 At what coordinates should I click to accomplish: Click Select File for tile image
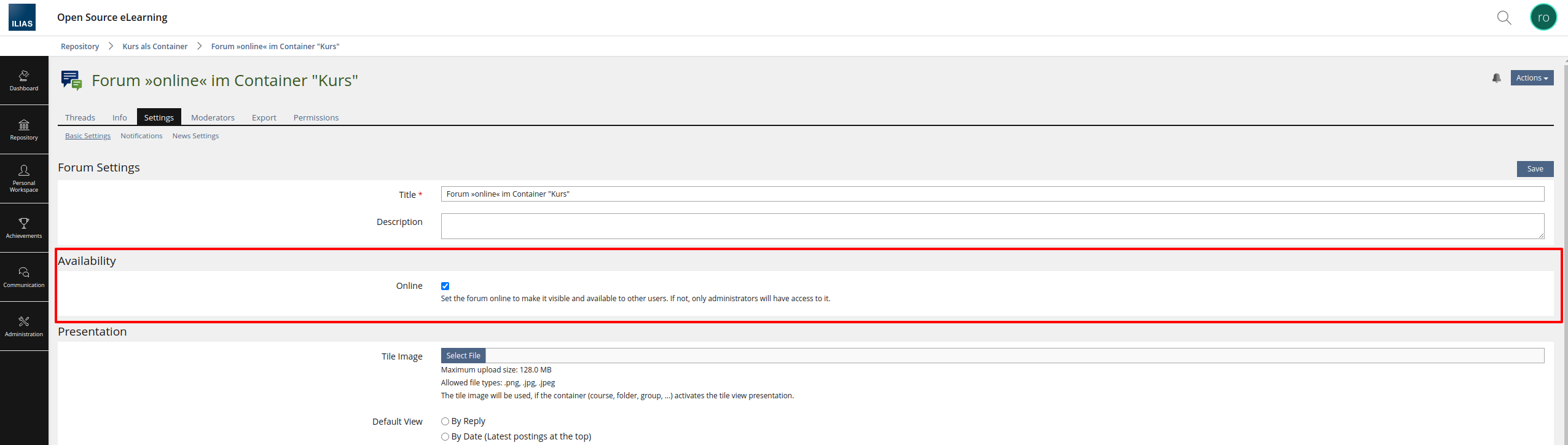click(x=463, y=355)
